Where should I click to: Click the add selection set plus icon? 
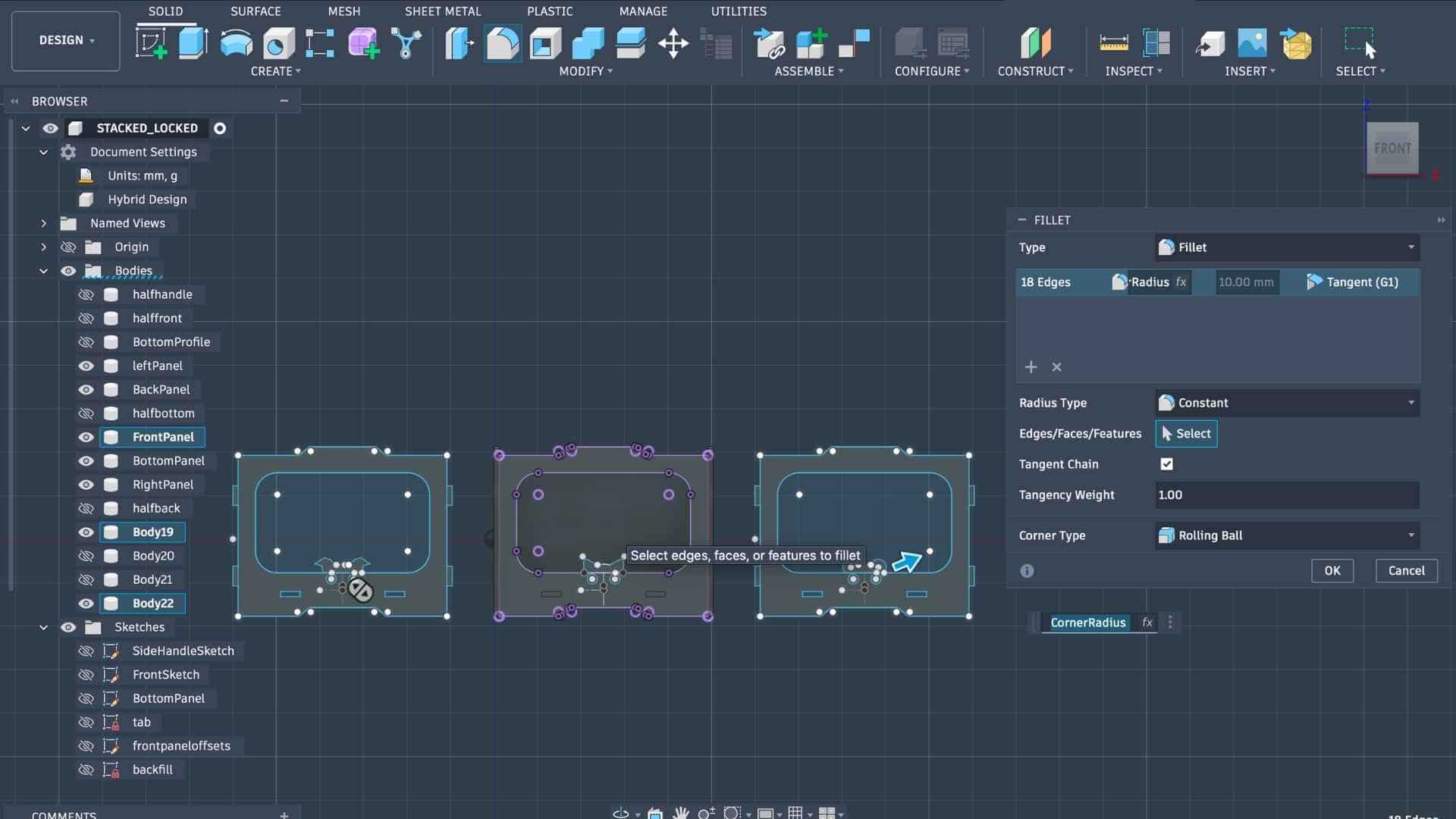pyautogui.click(x=1031, y=367)
